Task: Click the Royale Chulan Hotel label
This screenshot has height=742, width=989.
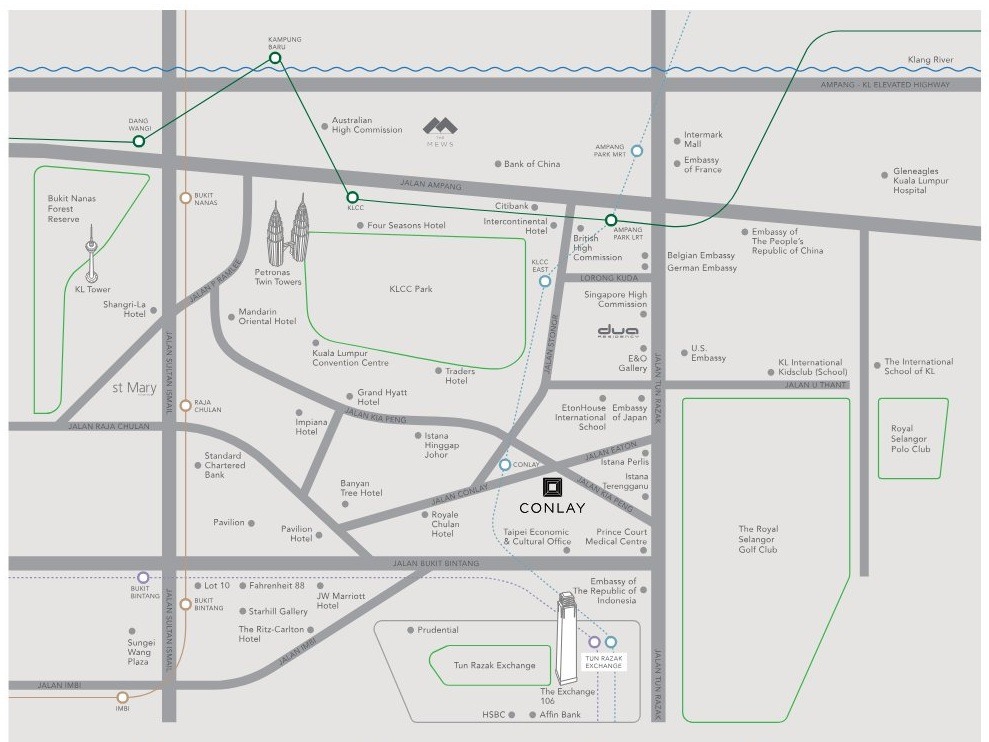Action: [x=445, y=524]
